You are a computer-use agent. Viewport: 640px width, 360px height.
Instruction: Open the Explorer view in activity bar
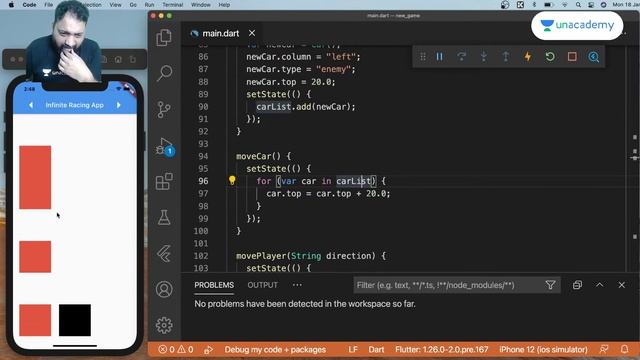tap(164, 38)
